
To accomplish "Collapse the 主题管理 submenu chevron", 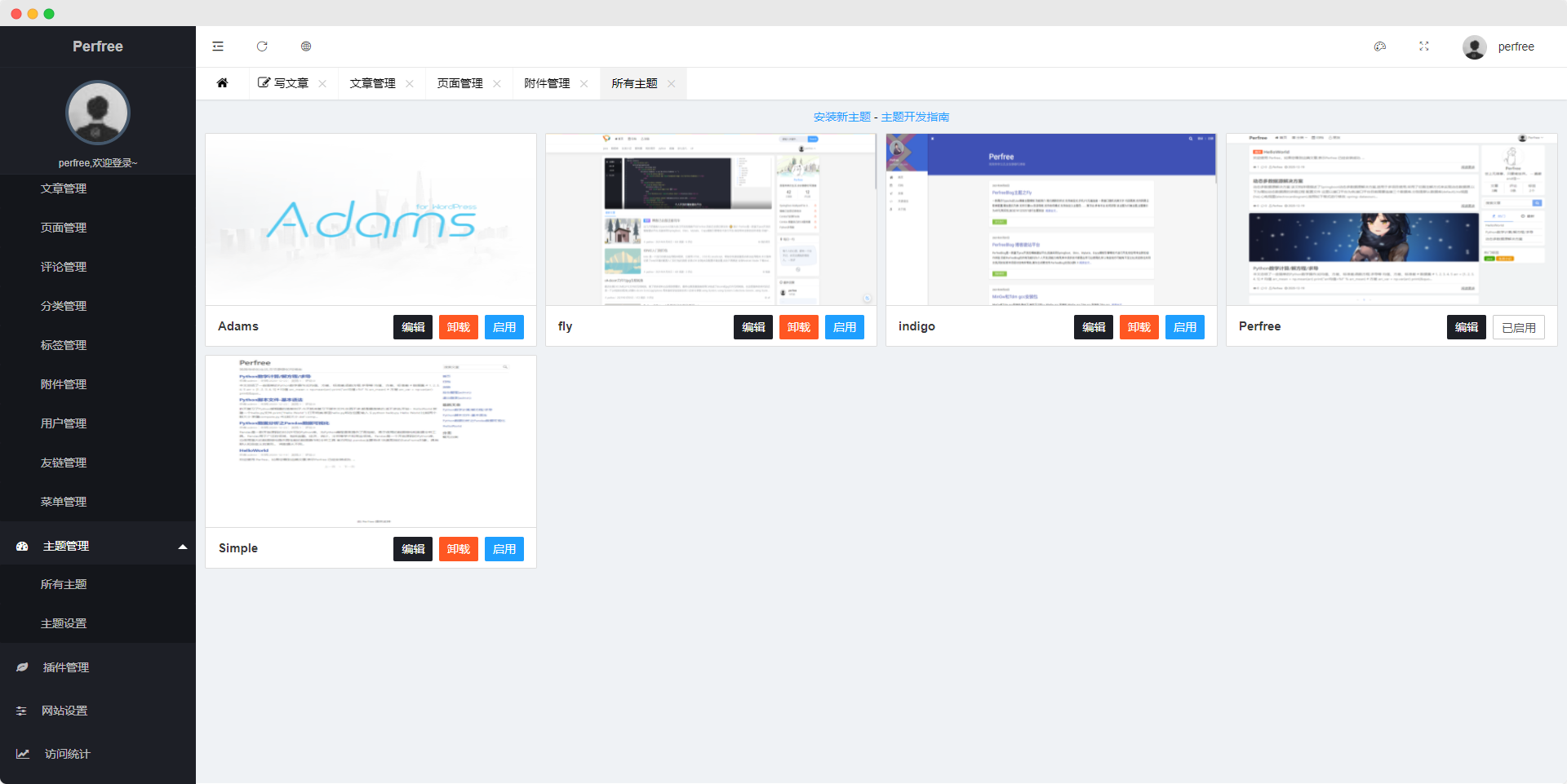I will 183,546.
